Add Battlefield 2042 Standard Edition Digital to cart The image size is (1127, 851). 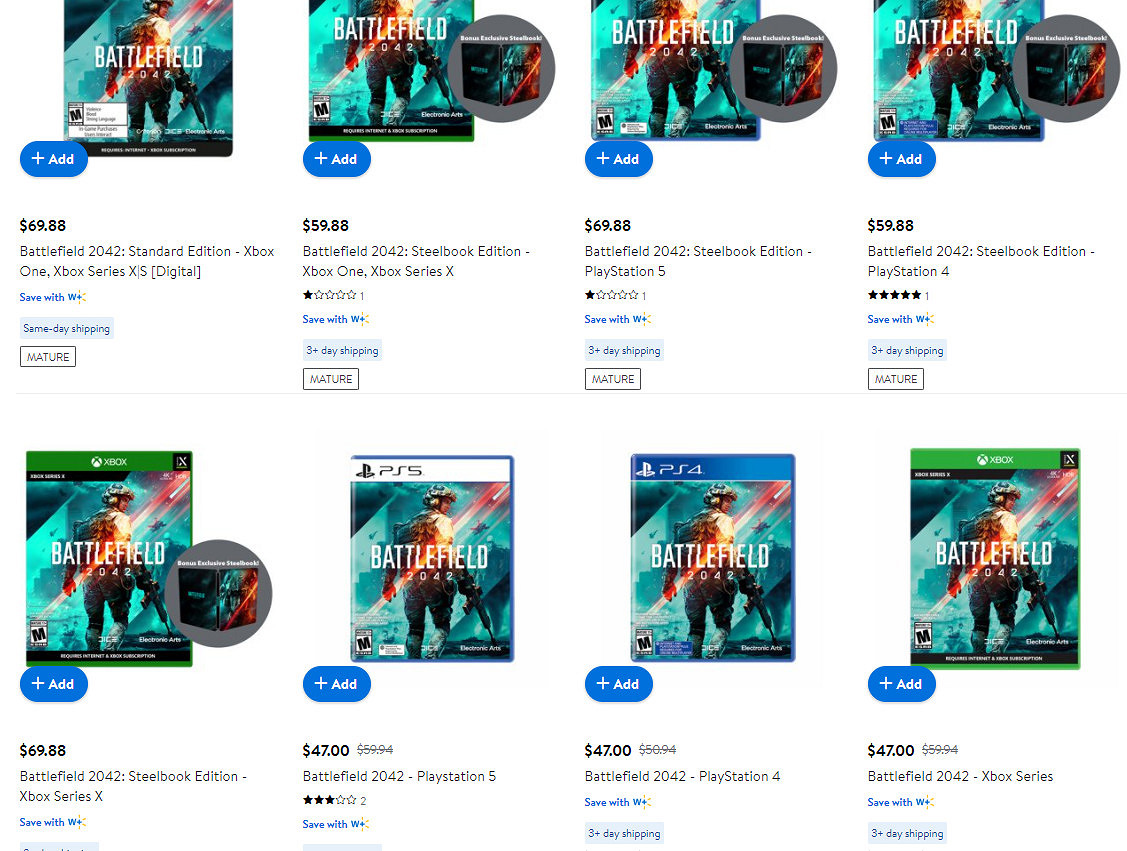point(53,159)
